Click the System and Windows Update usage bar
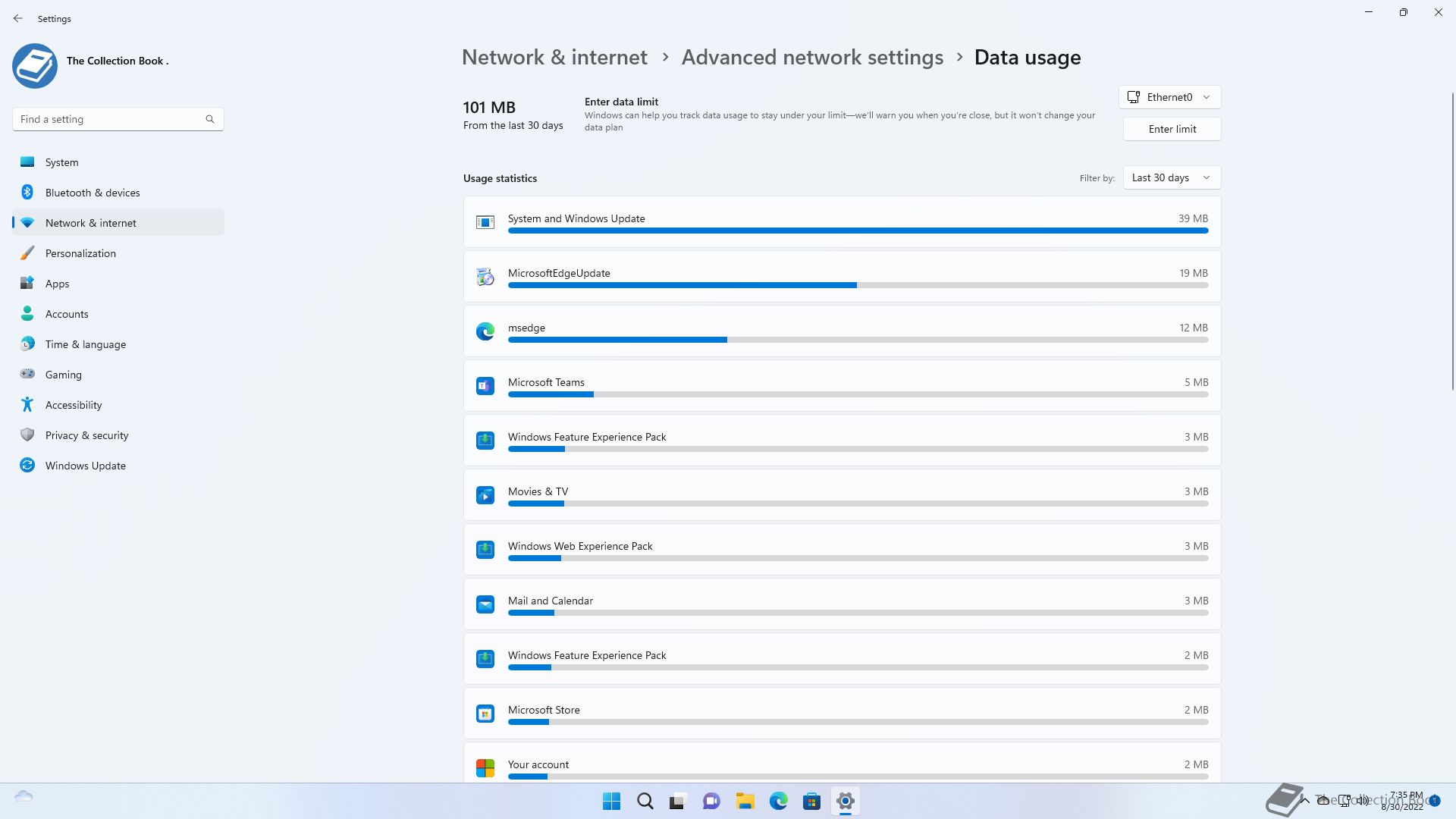 (858, 231)
